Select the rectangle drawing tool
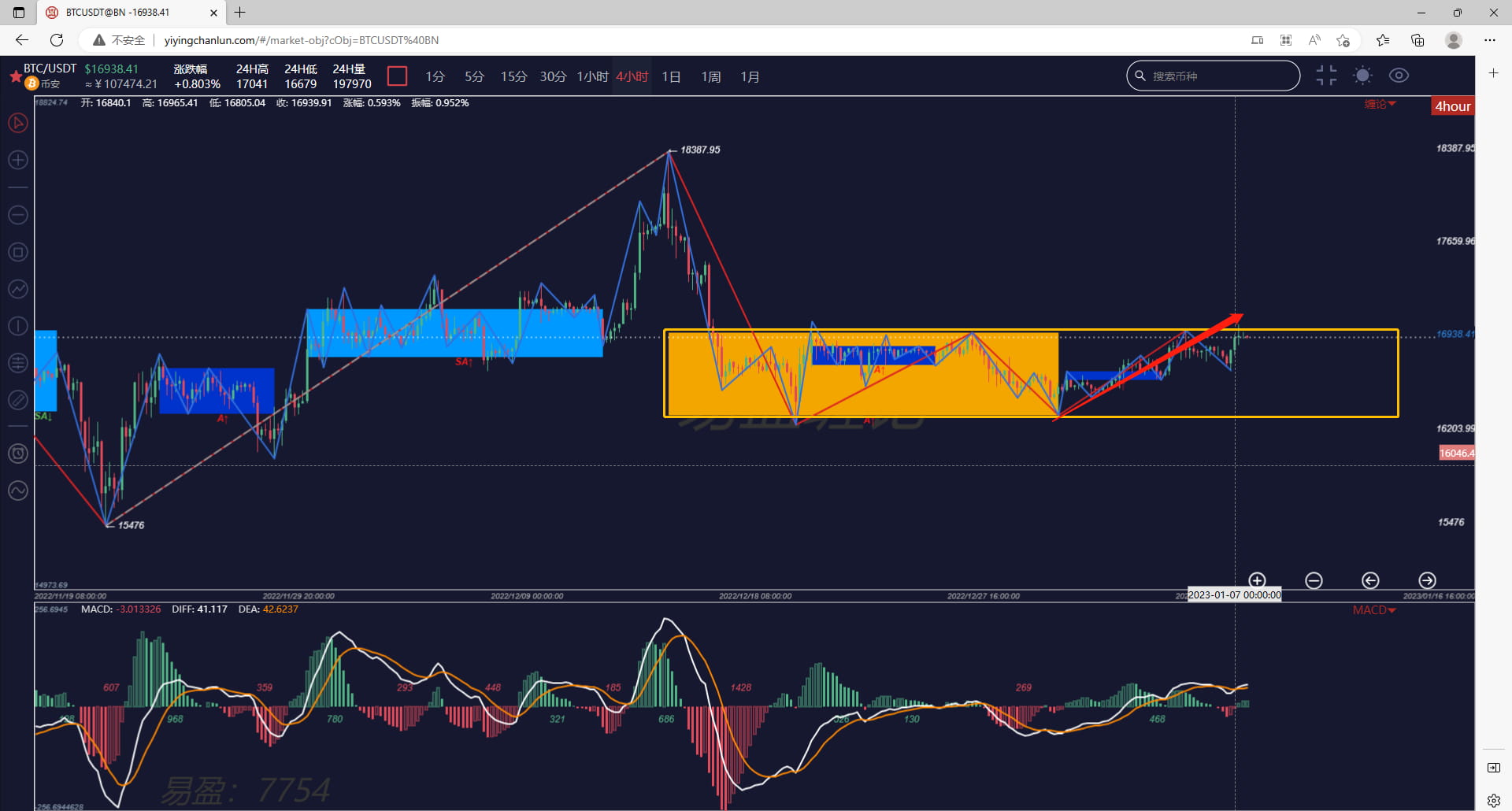This screenshot has width=1512, height=811. point(17,252)
